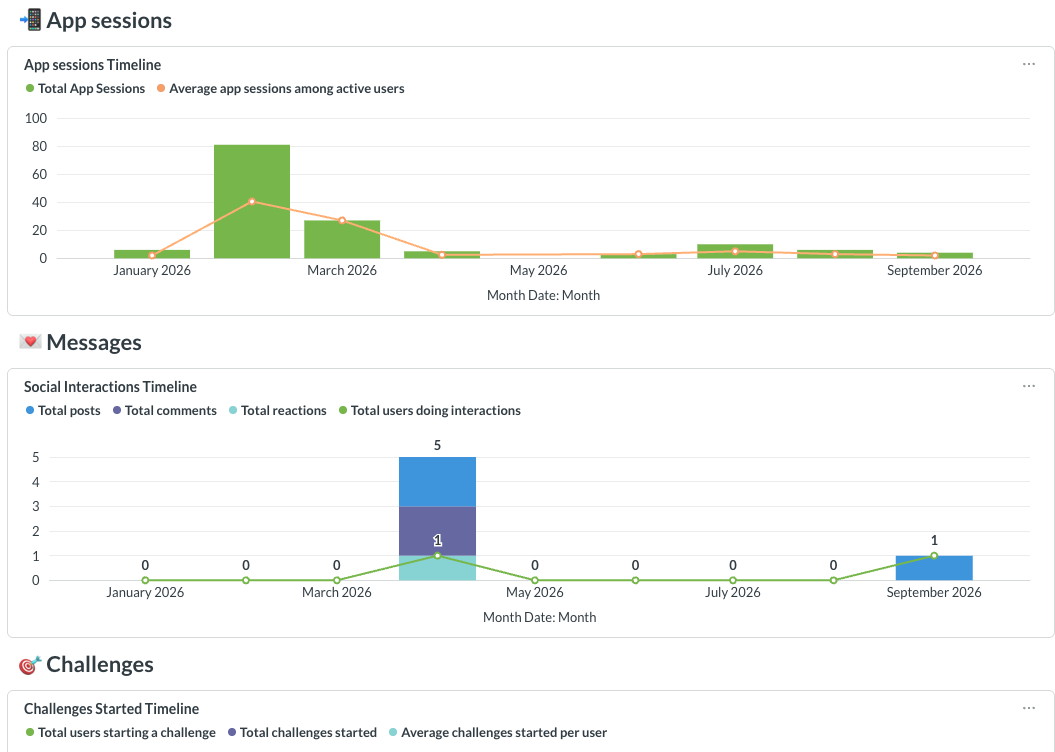This screenshot has width=1055, height=752.
Task: Click the purple Total comments bar segment
Action: pyautogui.click(x=437, y=531)
